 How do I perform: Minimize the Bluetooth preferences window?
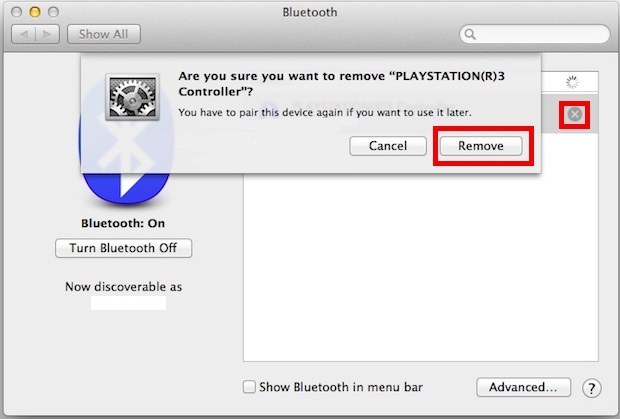click(35, 12)
